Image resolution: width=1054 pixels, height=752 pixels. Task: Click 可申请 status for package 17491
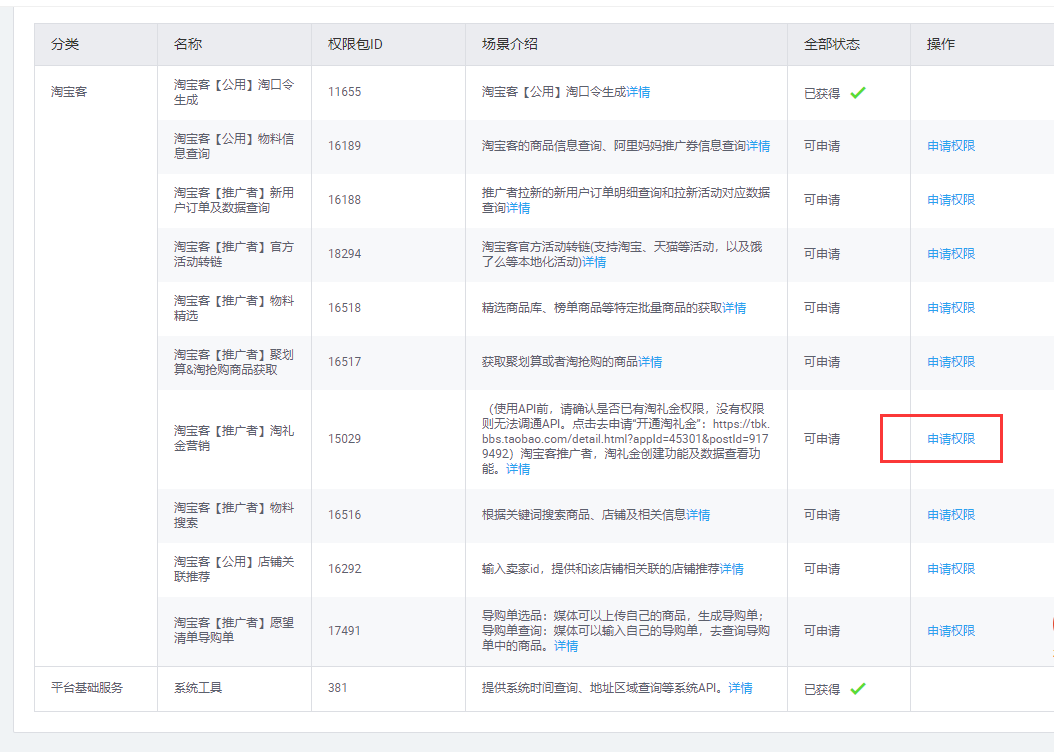821,630
